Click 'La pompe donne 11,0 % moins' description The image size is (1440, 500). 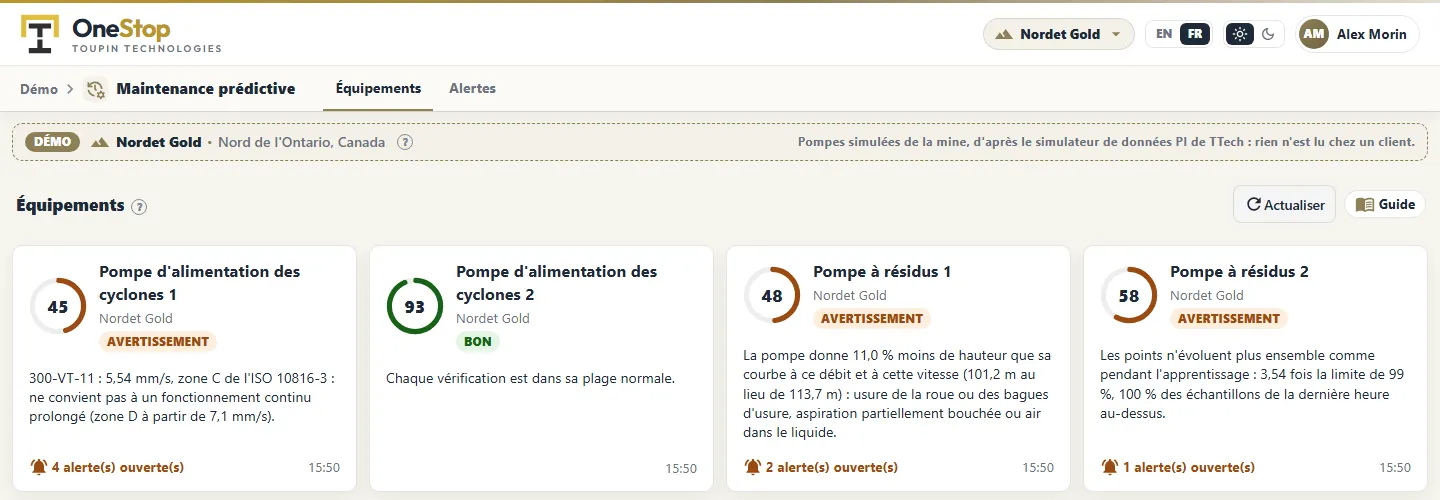pos(897,394)
